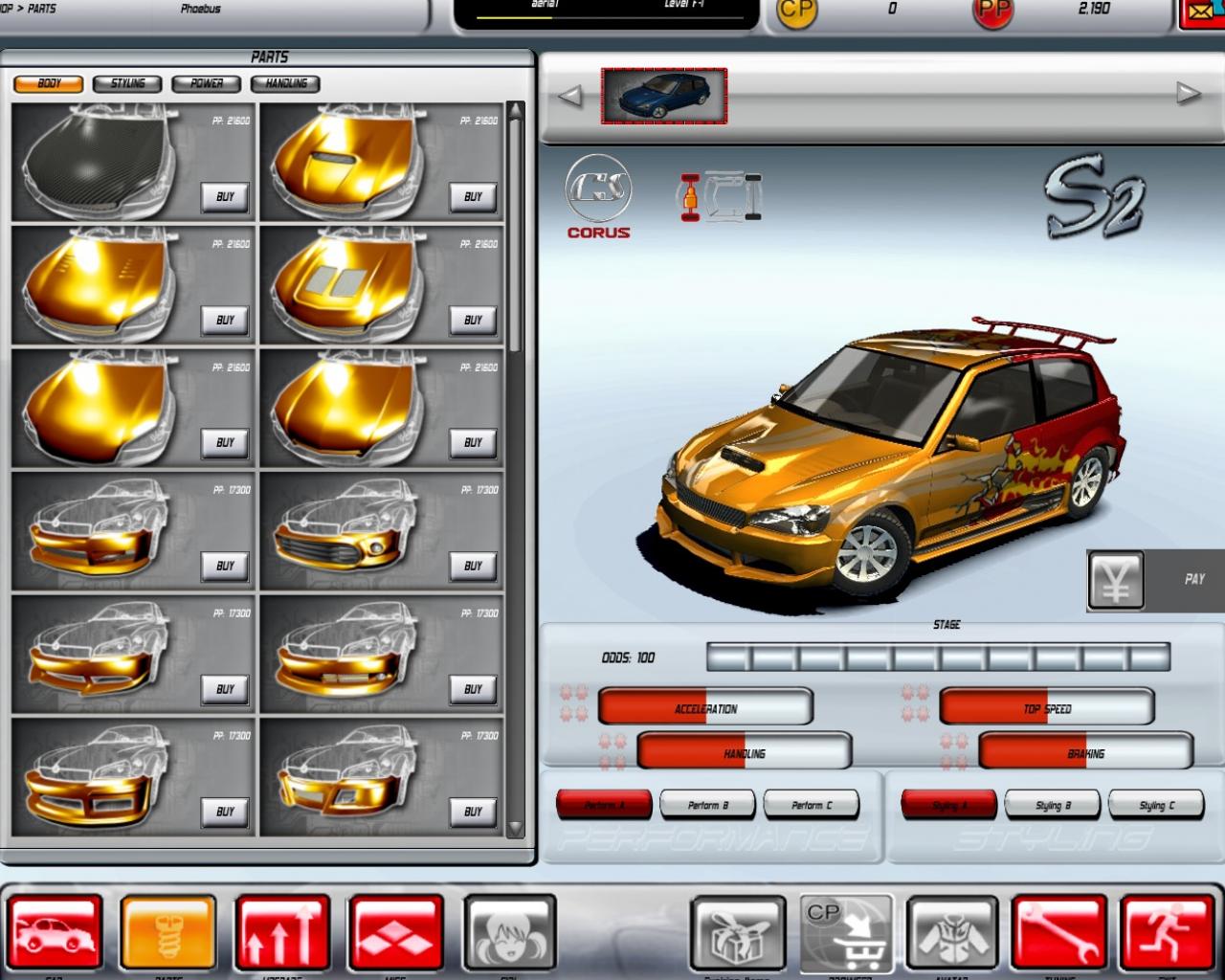1225x980 pixels.
Task: Switch to the Styling parts tab
Action: pyautogui.click(x=127, y=84)
